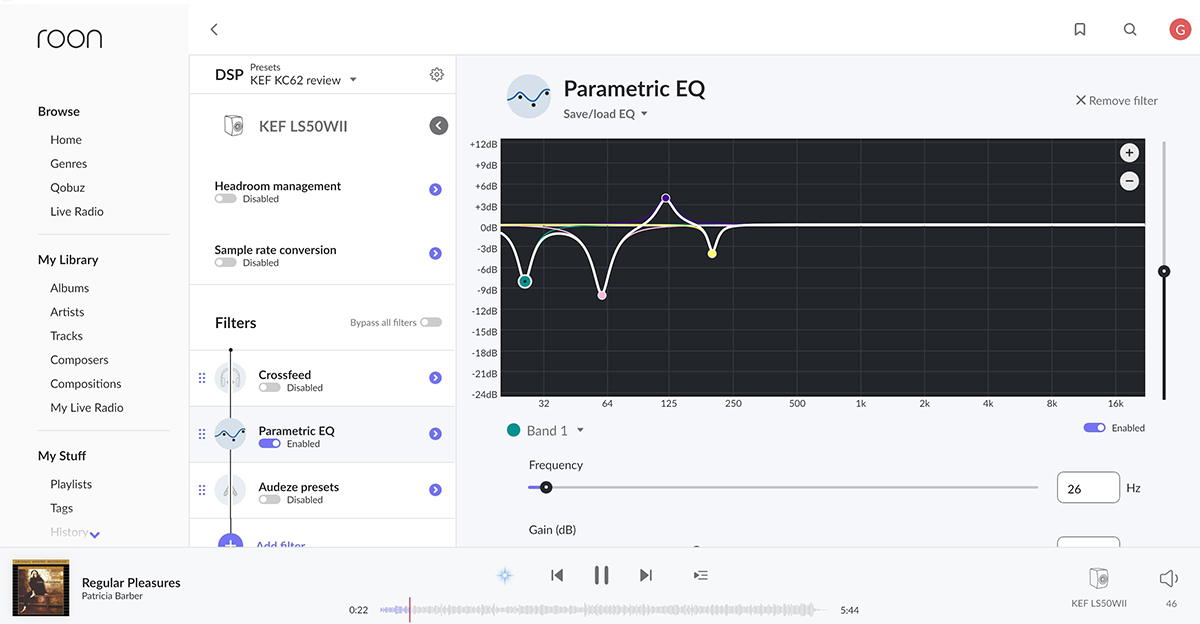Open Qobuz in the sidebar

(x=68, y=188)
